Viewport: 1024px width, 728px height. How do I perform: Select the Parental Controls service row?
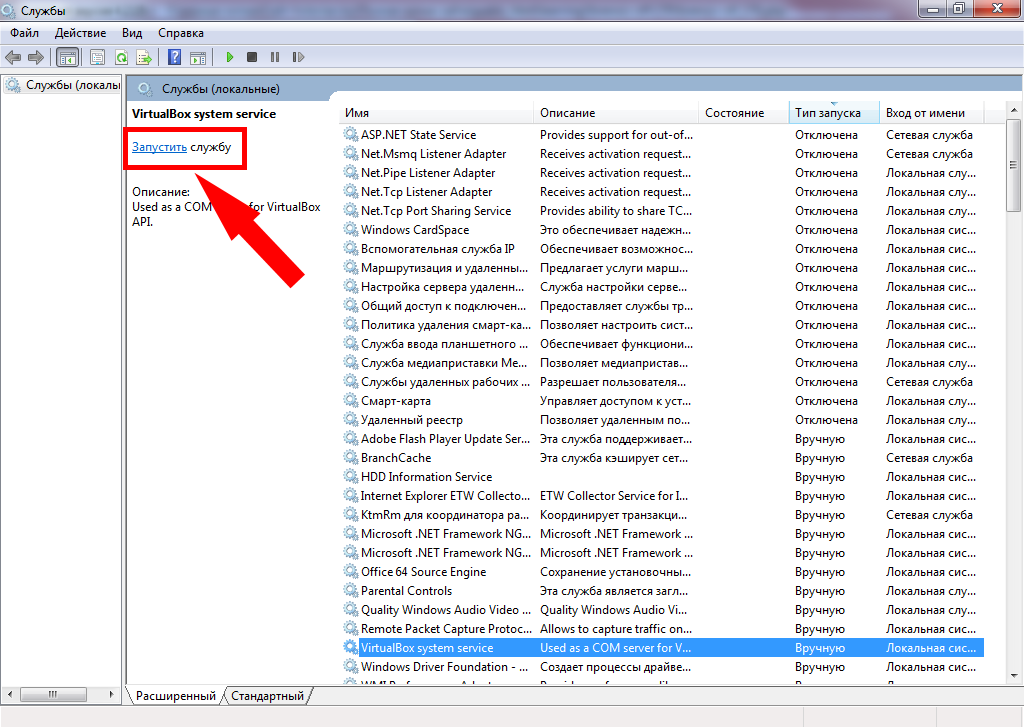(406, 591)
